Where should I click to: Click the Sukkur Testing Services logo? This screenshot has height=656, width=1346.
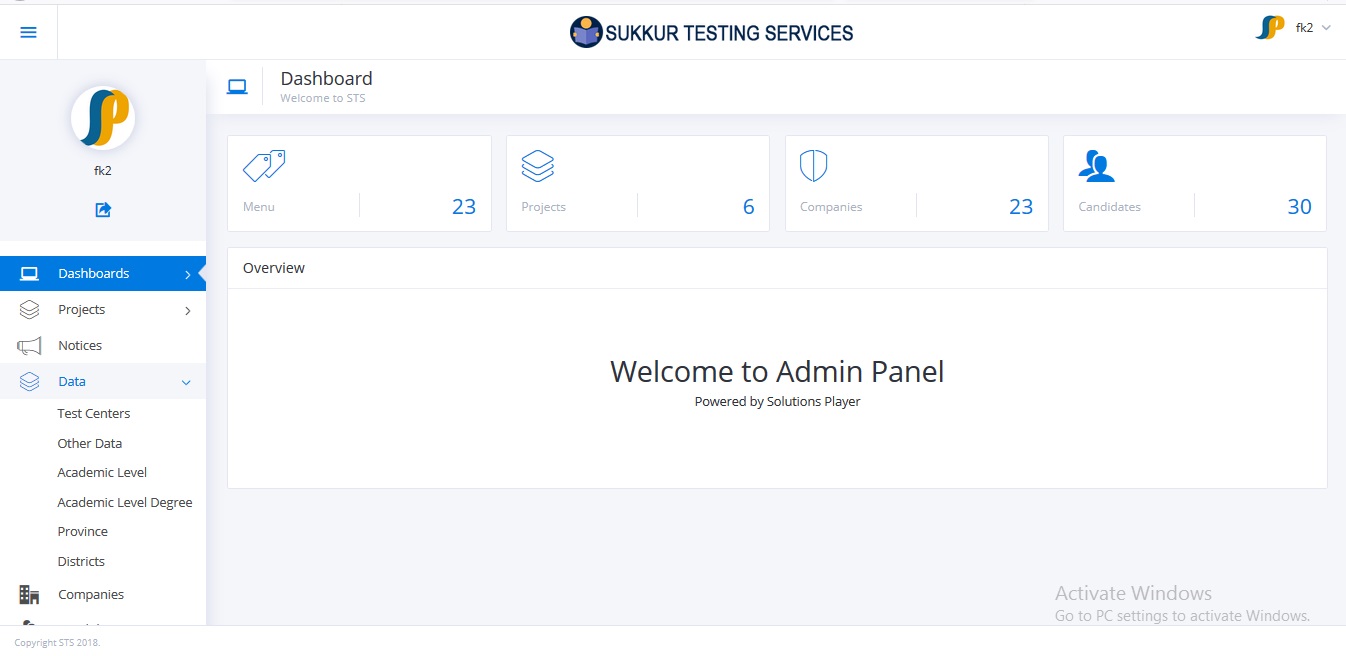(711, 32)
